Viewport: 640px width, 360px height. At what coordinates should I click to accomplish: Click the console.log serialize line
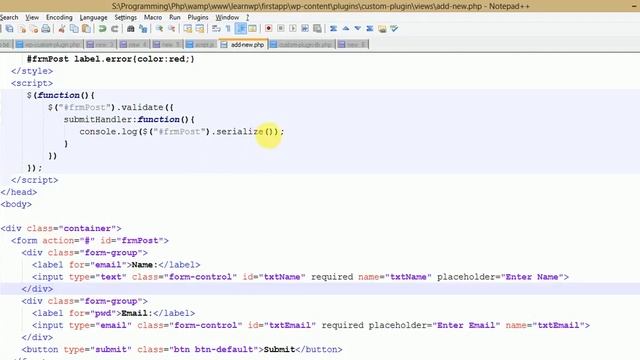182,131
